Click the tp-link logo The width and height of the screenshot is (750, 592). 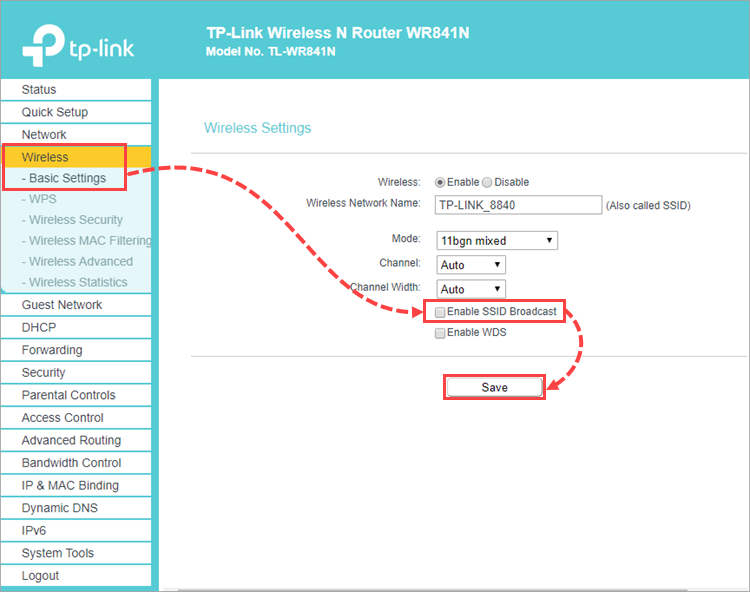[x=78, y=45]
